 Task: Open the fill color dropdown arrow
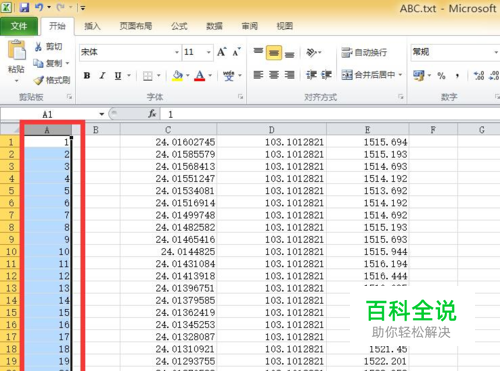click(x=188, y=76)
